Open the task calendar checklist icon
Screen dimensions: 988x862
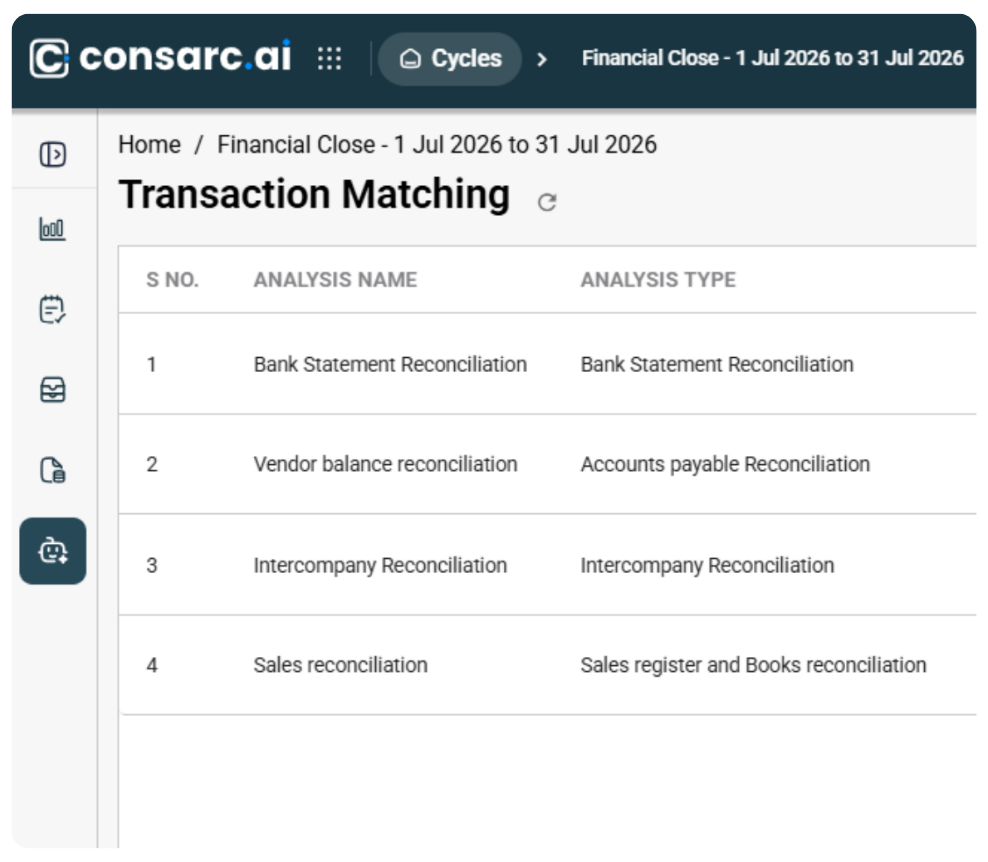[52, 309]
